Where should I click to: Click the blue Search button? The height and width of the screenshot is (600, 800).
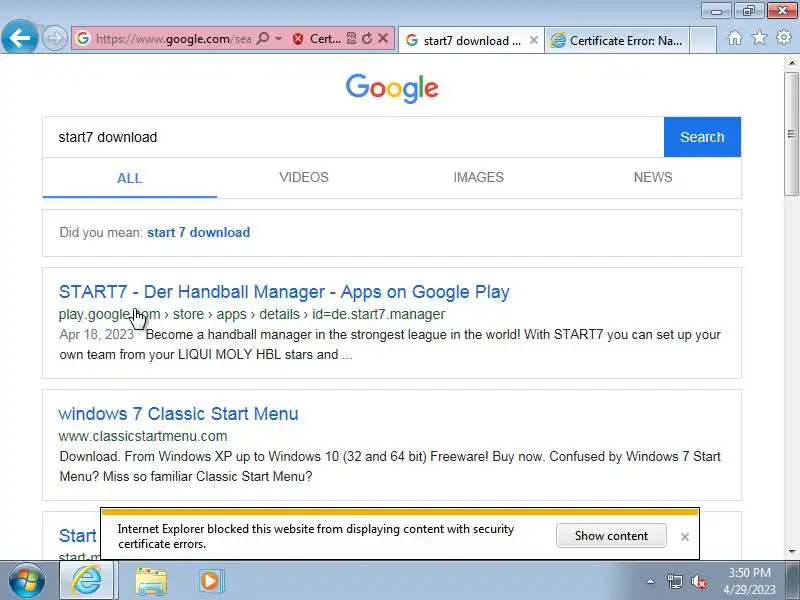[x=702, y=137]
